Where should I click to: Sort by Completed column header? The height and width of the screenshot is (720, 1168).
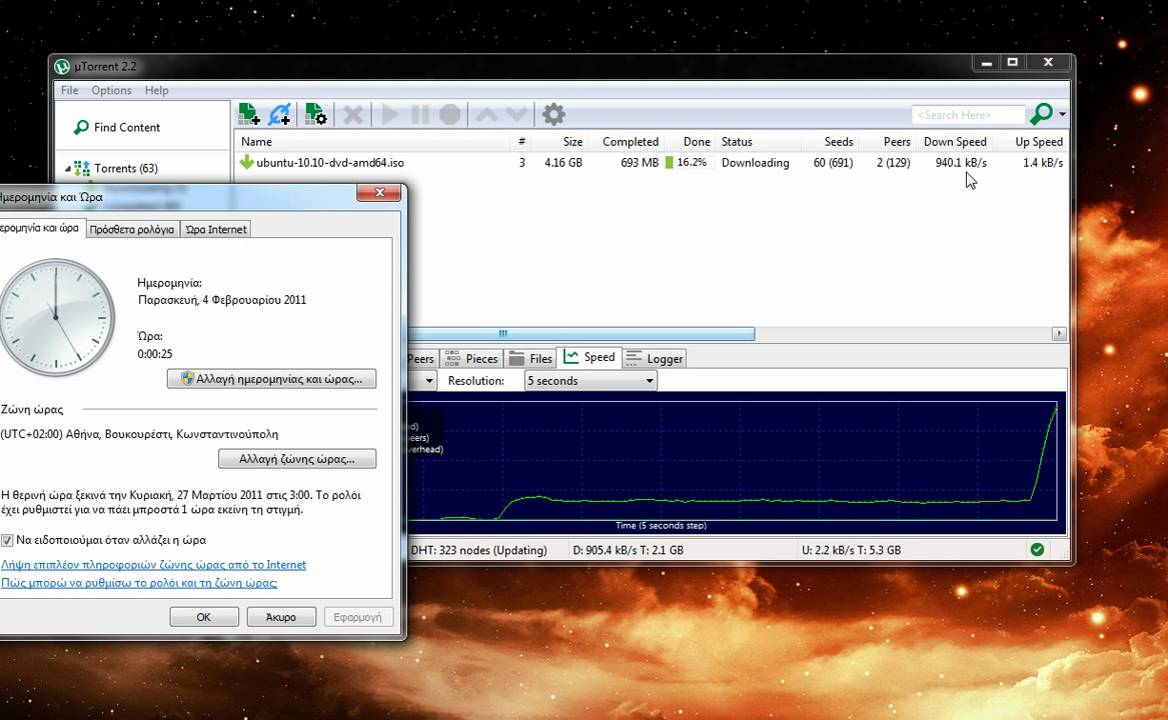pyautogui.click(x=630, y=141)
